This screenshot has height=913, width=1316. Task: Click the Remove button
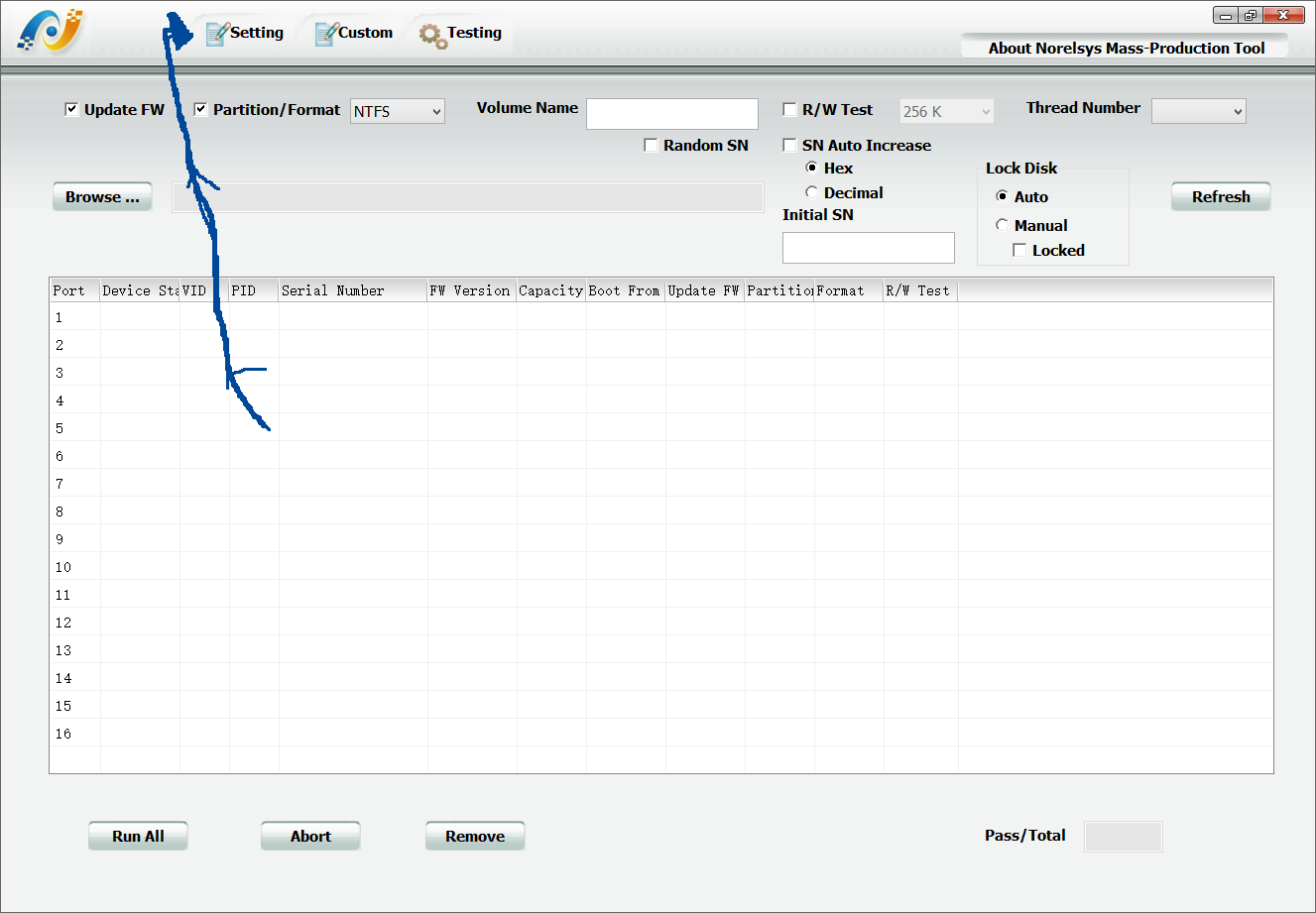[475, 836]
